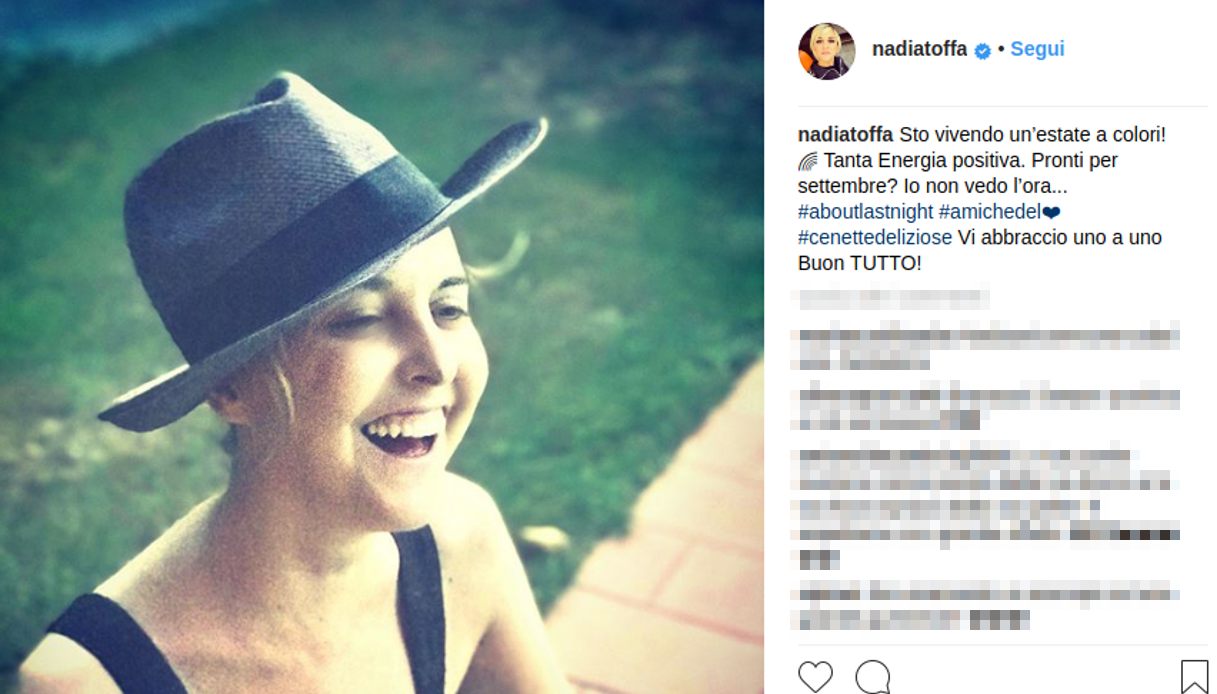
Task: Open nadiatoffa username in the post header
Action: (919, 49)
